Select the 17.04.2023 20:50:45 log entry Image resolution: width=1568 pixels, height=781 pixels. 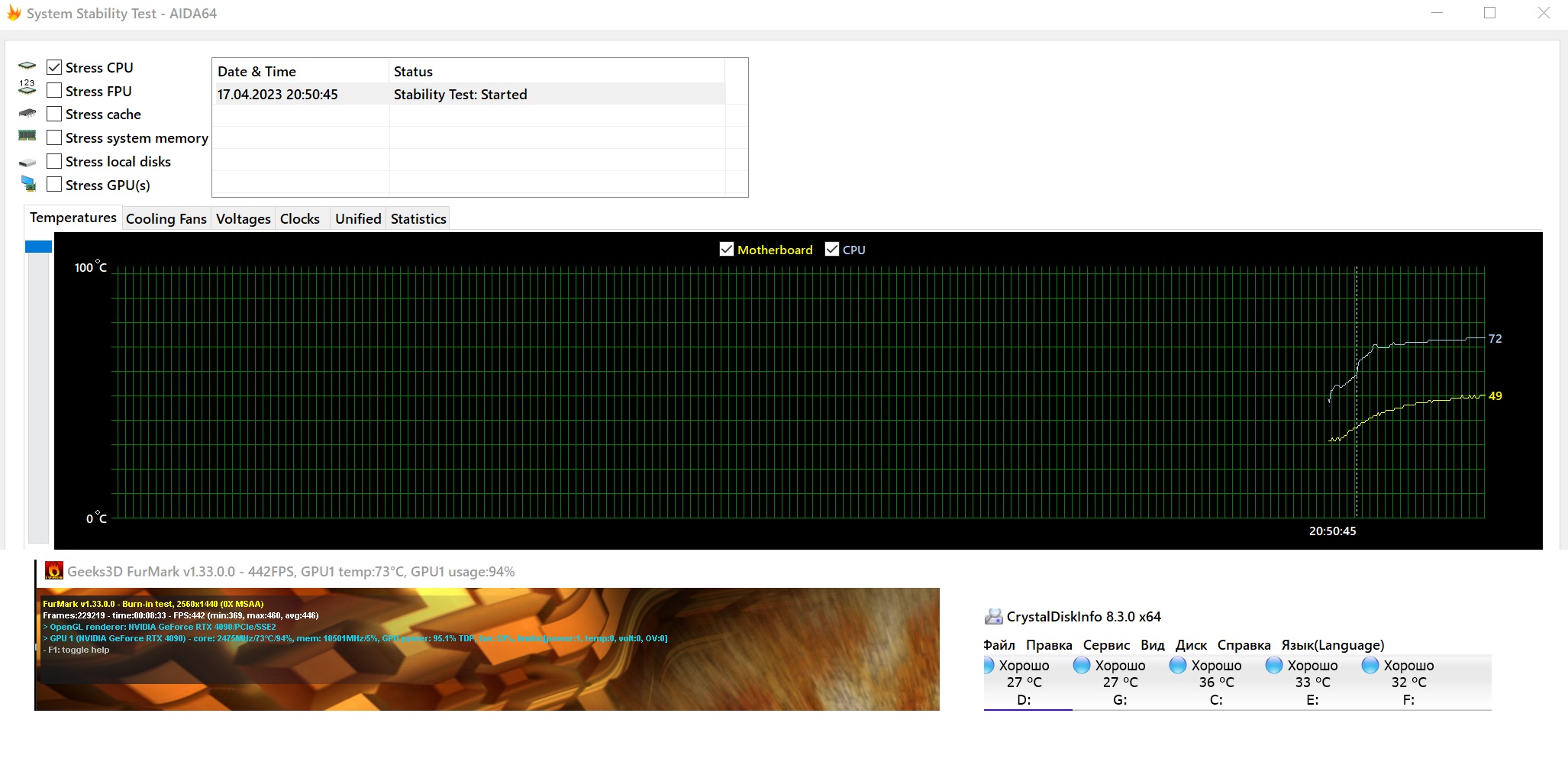[469, 94]
